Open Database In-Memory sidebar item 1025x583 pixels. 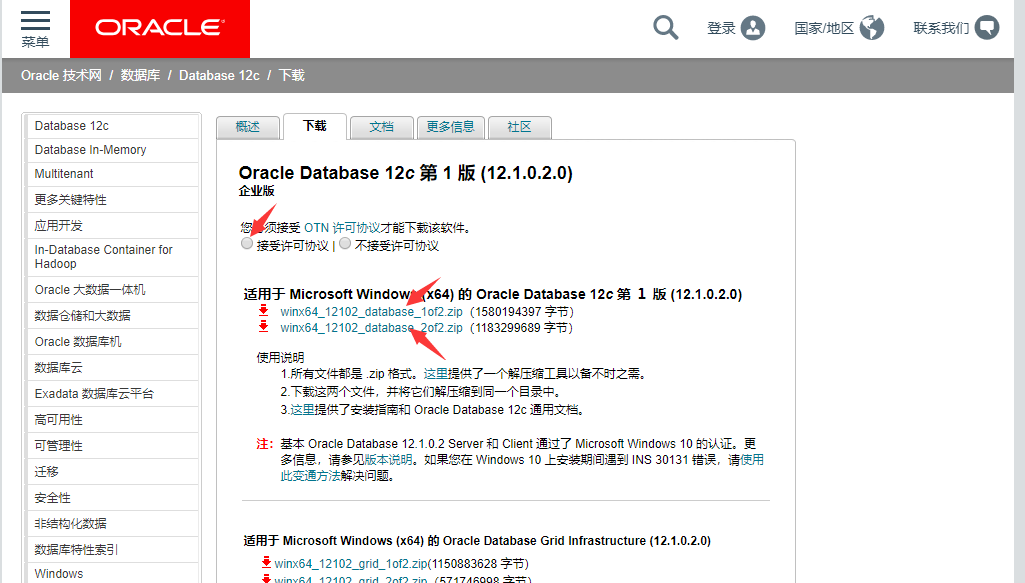pos(112,150)
